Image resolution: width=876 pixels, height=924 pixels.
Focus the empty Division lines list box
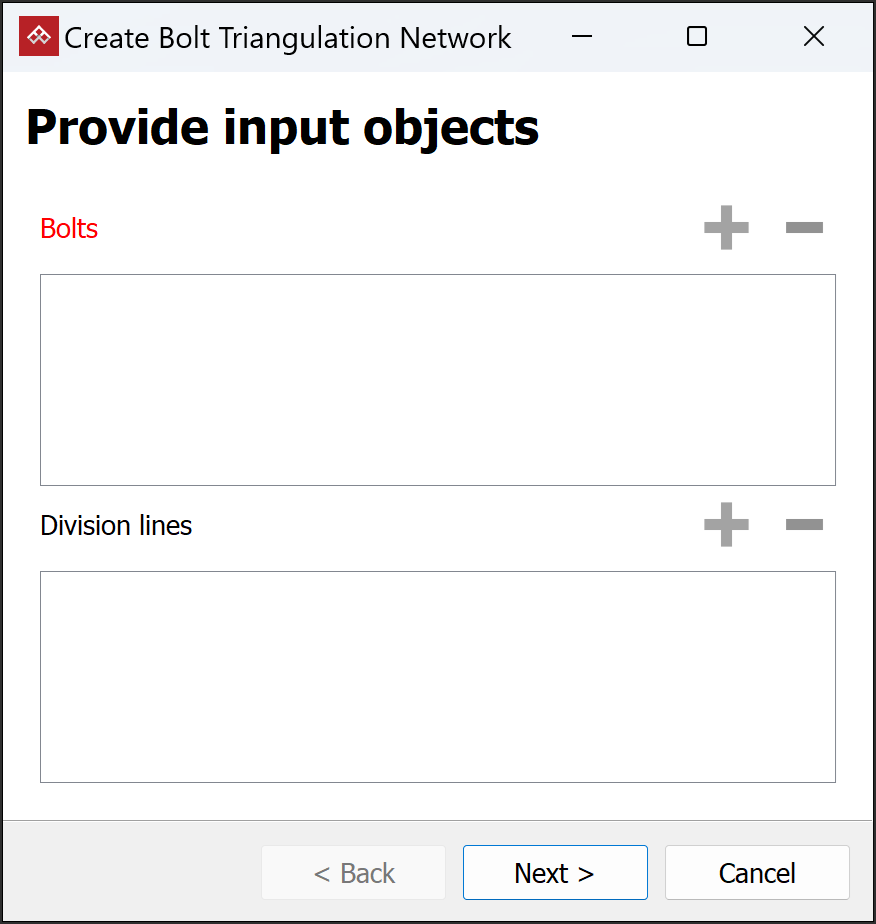pyautogui.click(x=437, y=676)
